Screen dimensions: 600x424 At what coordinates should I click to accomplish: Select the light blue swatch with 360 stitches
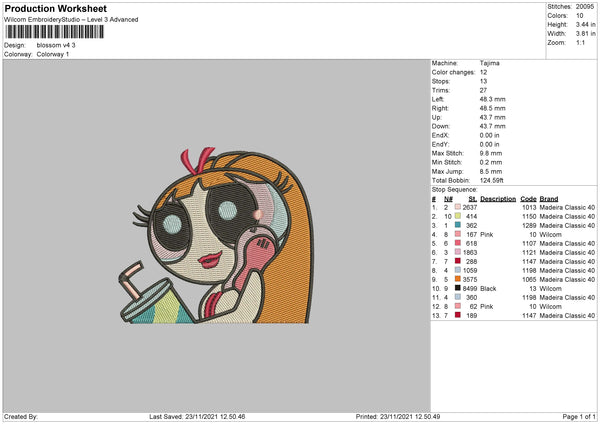click(458, 297)
